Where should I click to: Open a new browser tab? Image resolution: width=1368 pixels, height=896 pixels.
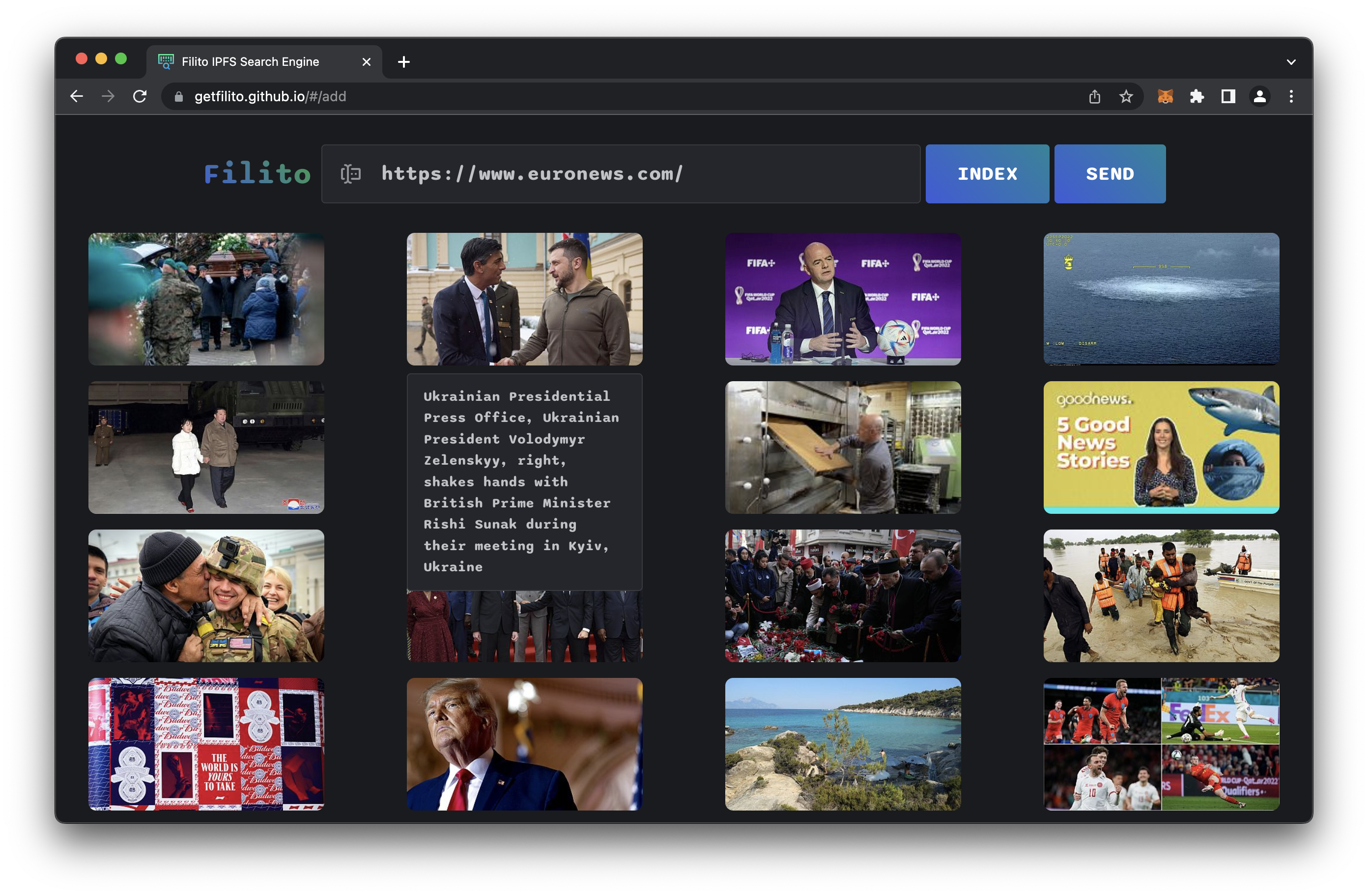(403, 61)
